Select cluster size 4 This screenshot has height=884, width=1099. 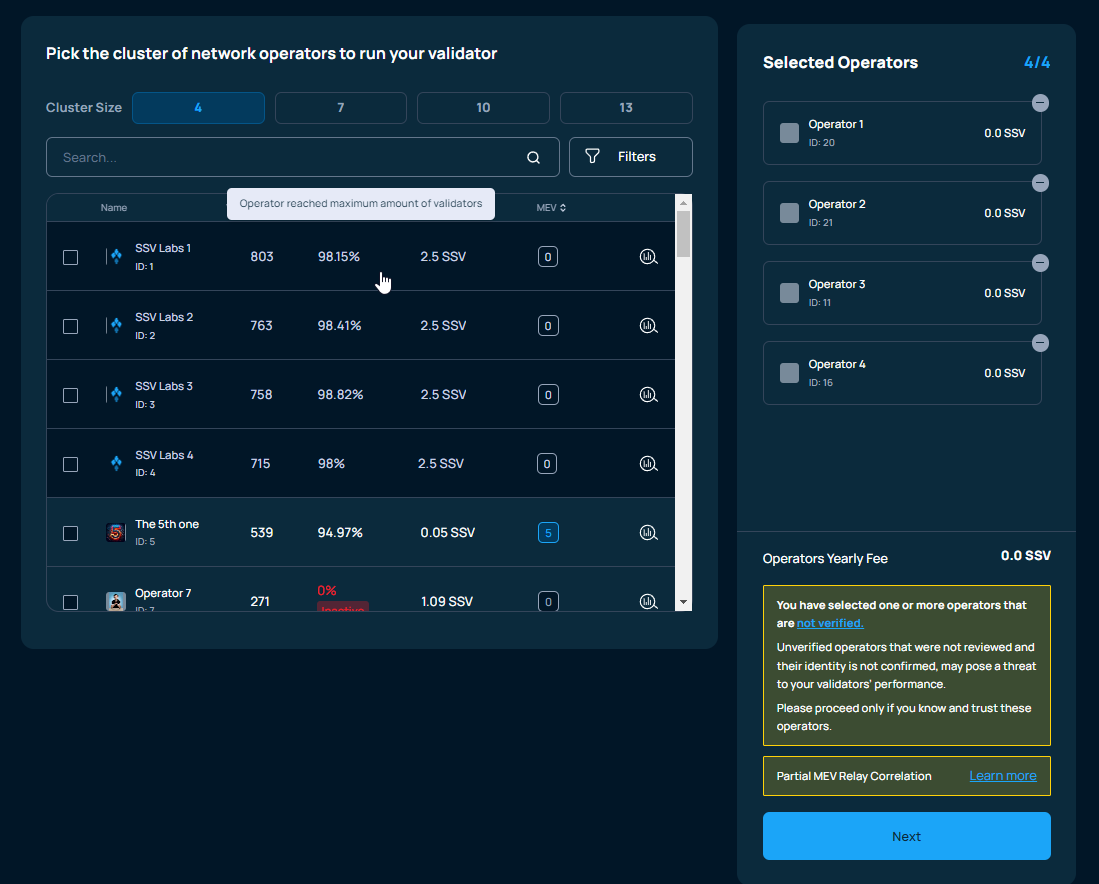point(198,108)
